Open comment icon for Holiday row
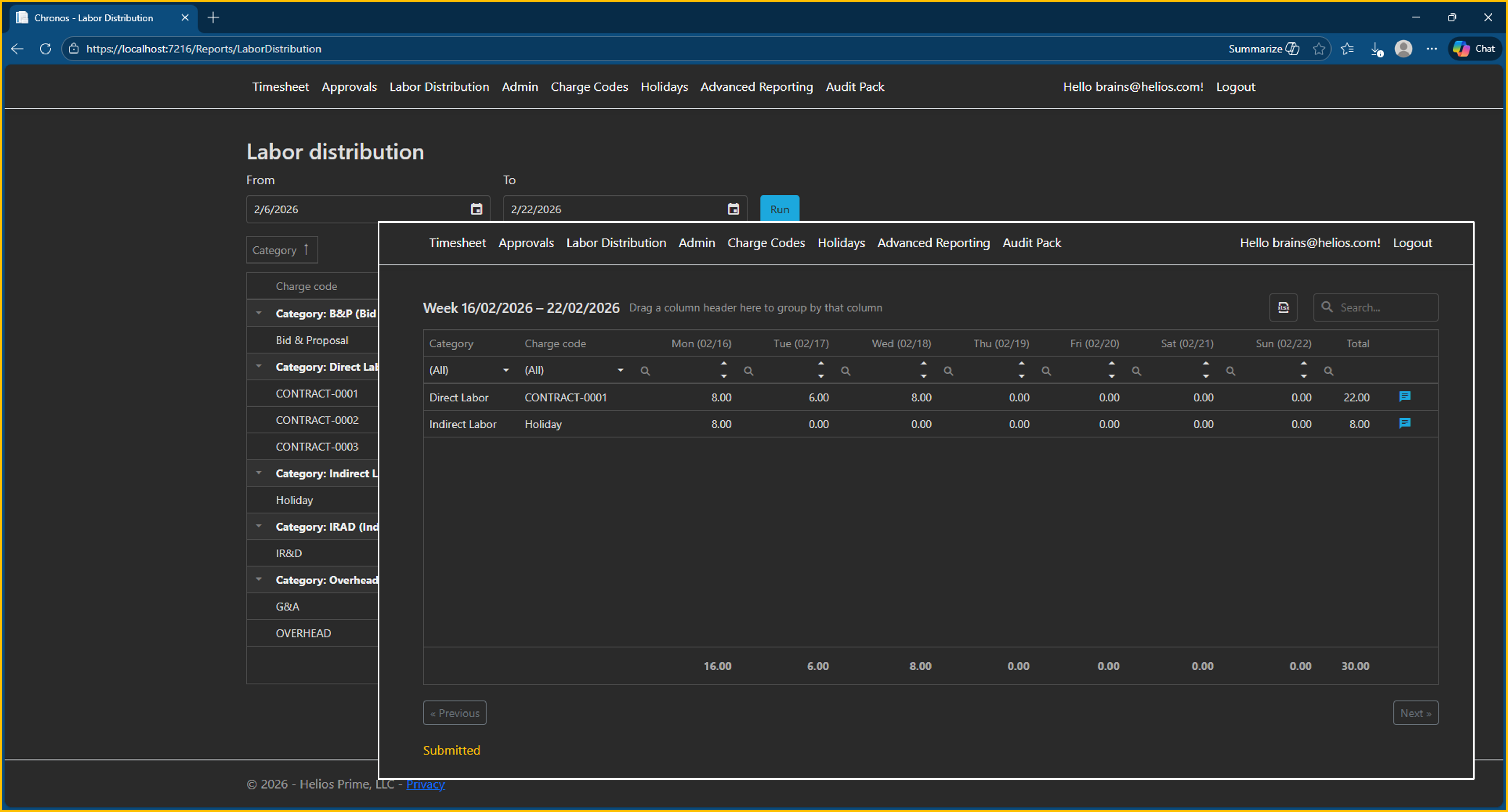 point(1404,423)
